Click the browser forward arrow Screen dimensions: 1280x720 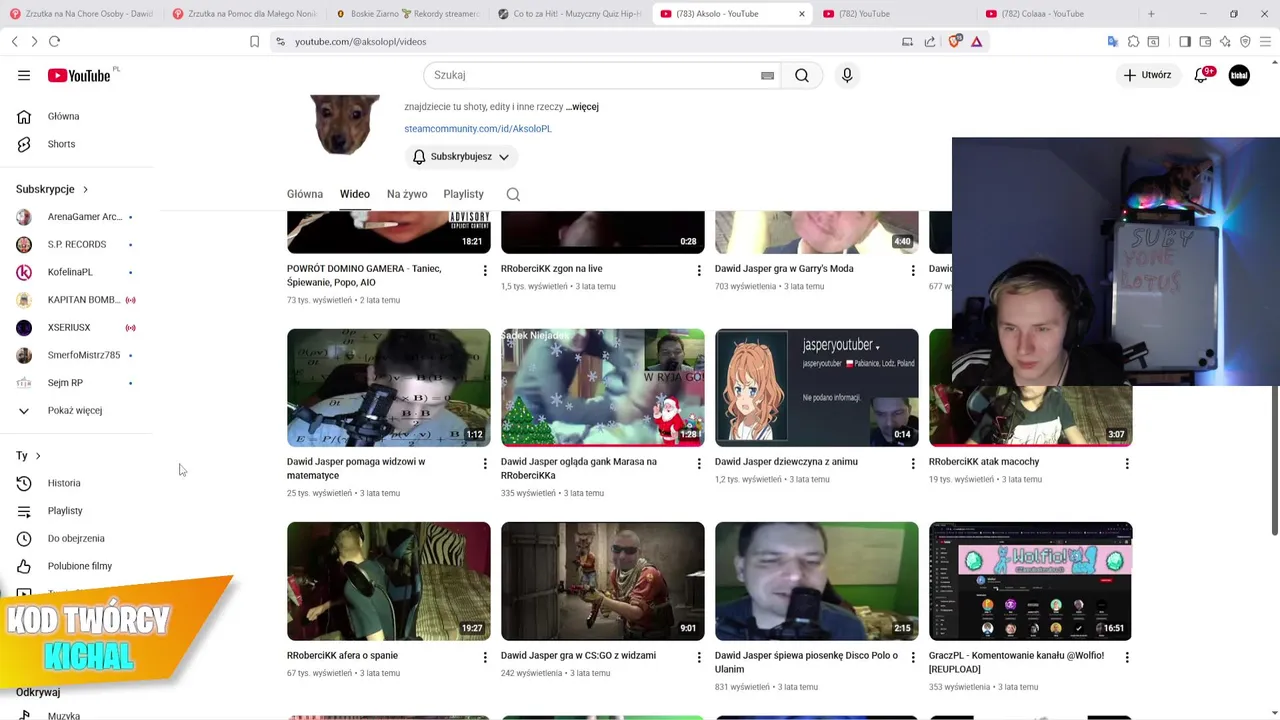point(34,41)
